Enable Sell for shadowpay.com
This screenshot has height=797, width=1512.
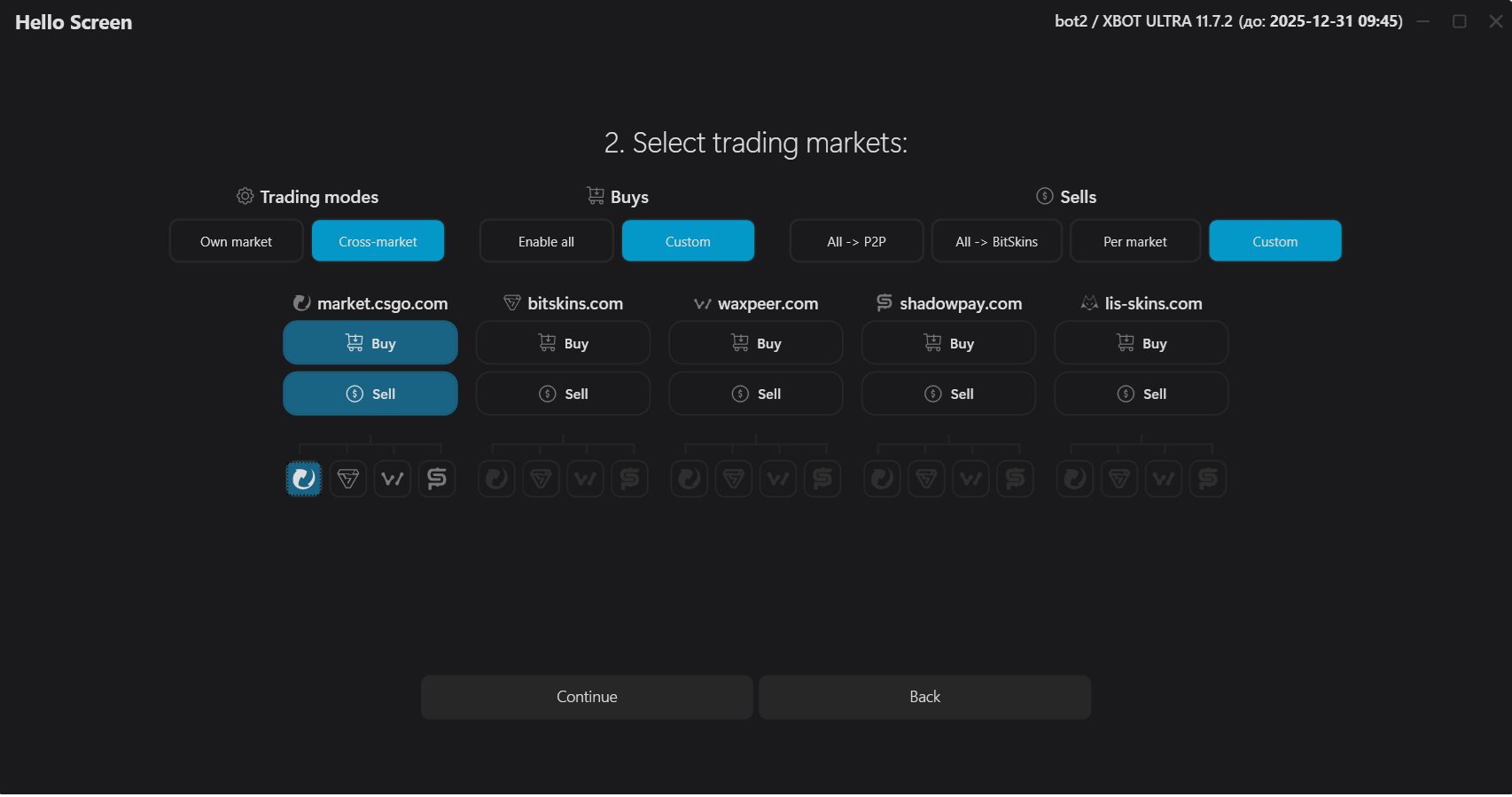[x=948, y=394]
